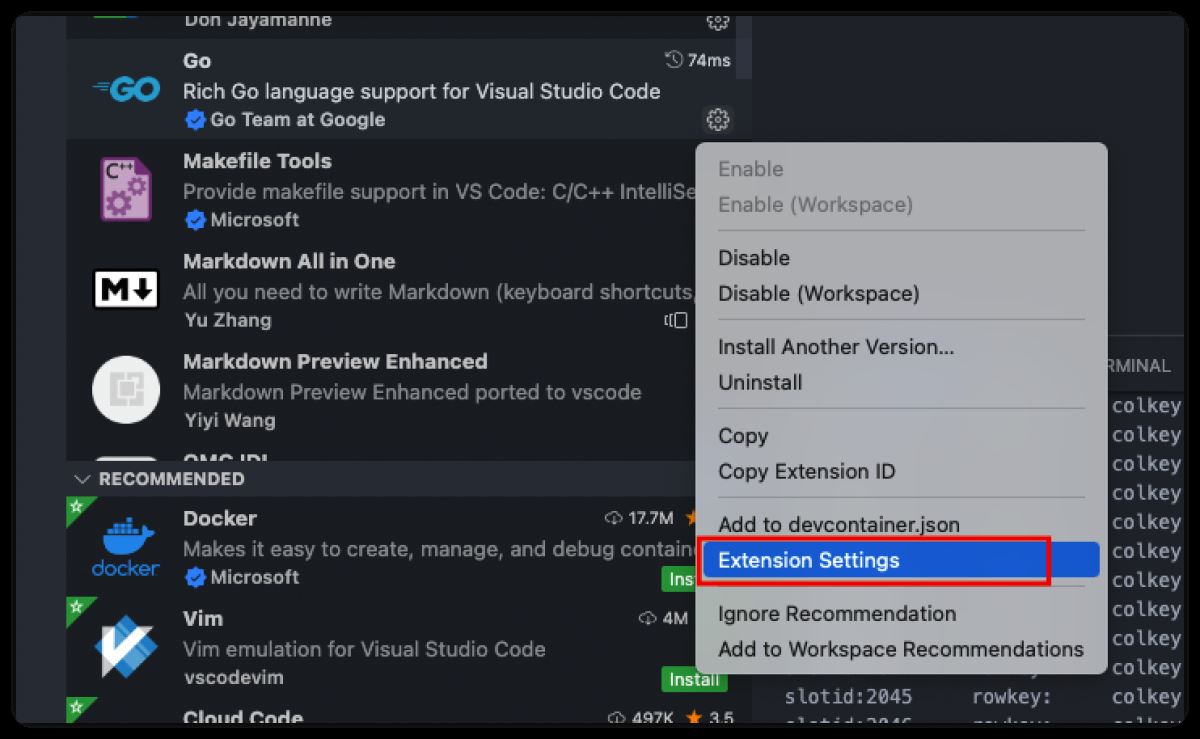Install the Vim extension

pos(693,679)
